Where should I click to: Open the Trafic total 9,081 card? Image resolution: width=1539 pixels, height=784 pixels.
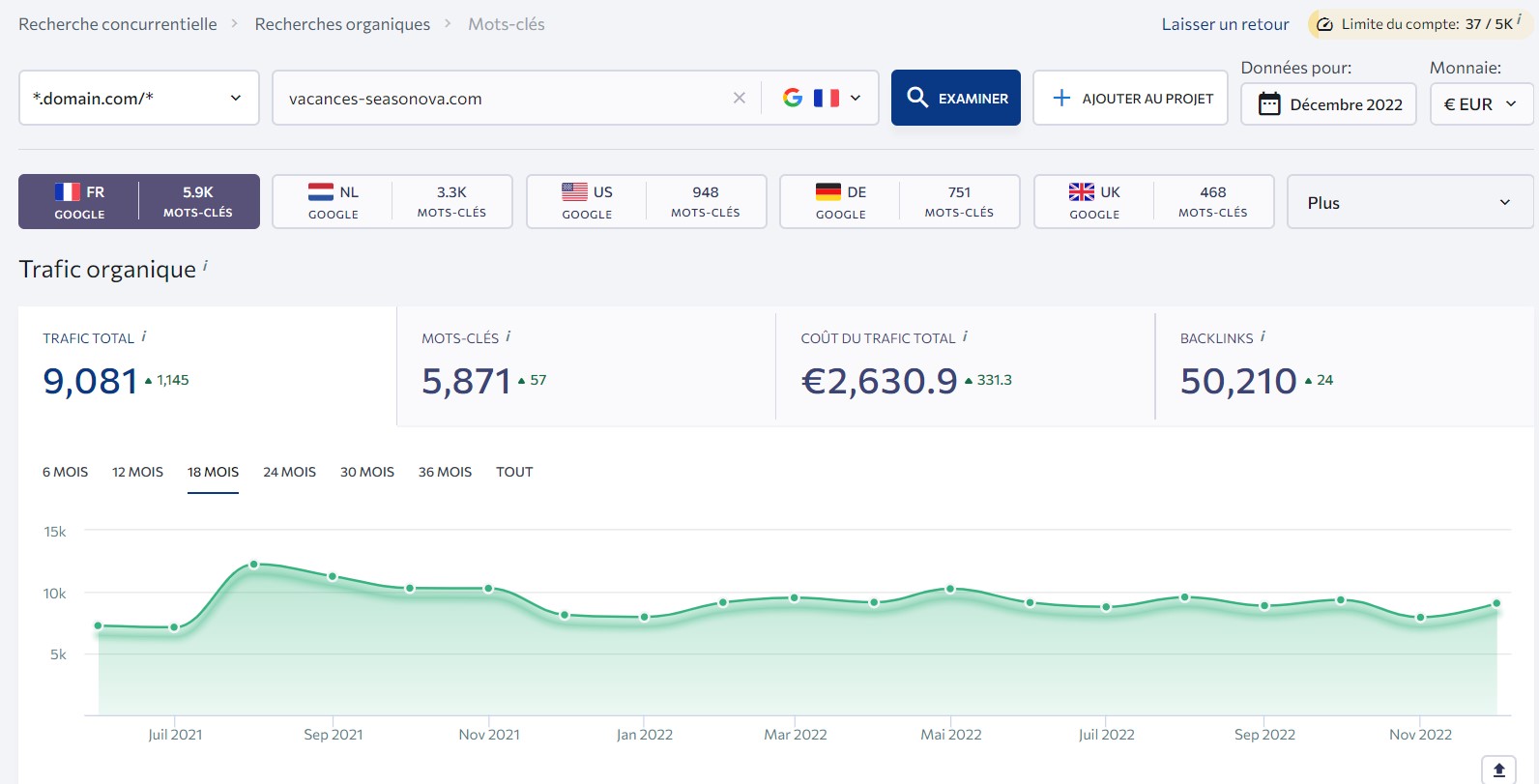click(x=207, y=366)
